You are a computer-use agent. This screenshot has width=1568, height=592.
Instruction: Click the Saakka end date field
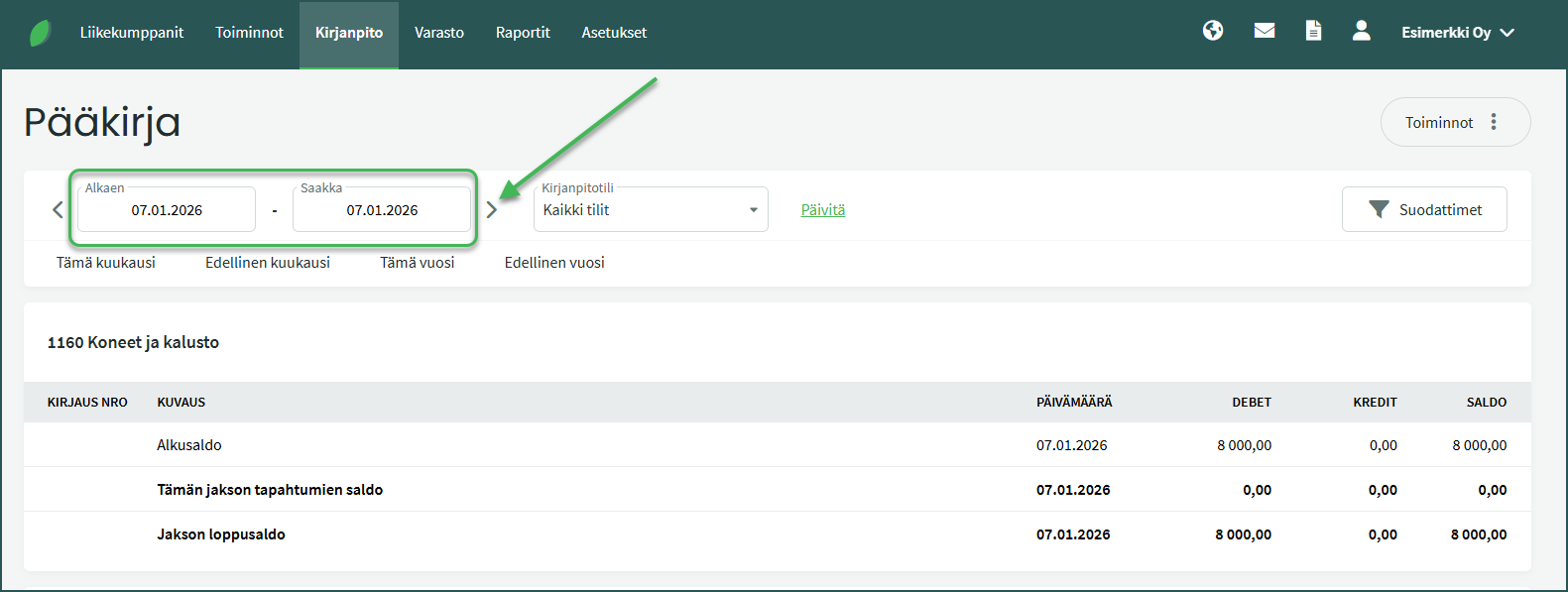click(x=382, y=210)
